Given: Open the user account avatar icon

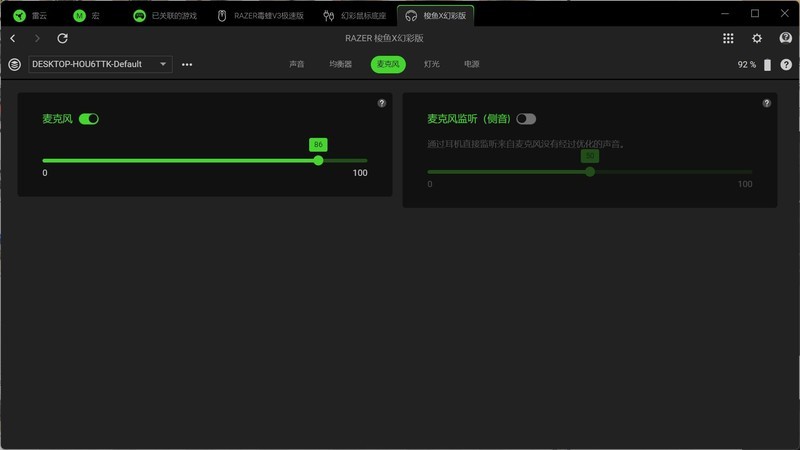Looking at the screenshot, I should click(x=786, y=38).
